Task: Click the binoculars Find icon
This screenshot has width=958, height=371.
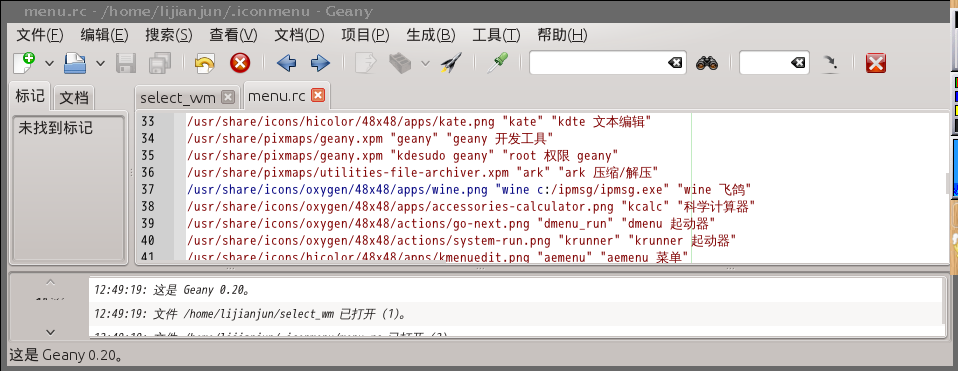Action: [x=707, y=63]
